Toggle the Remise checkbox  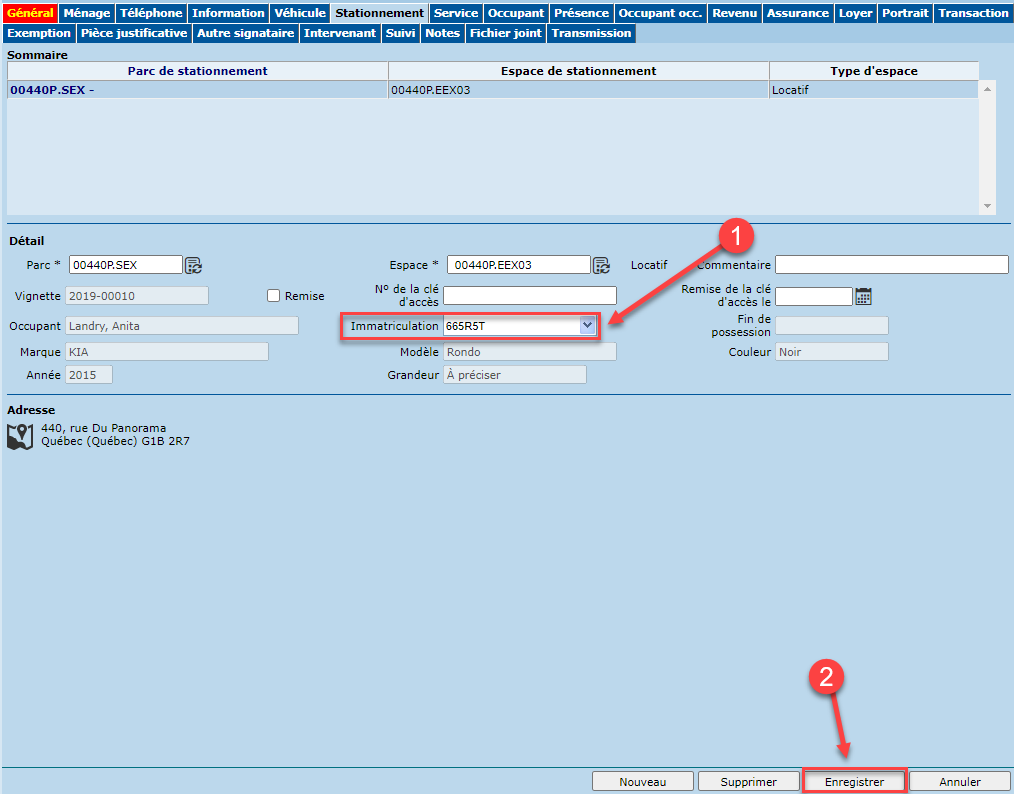273,296
